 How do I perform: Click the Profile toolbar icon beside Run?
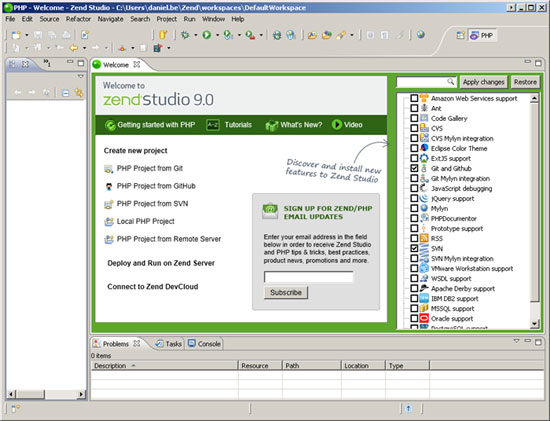click(x=228, y=35)
